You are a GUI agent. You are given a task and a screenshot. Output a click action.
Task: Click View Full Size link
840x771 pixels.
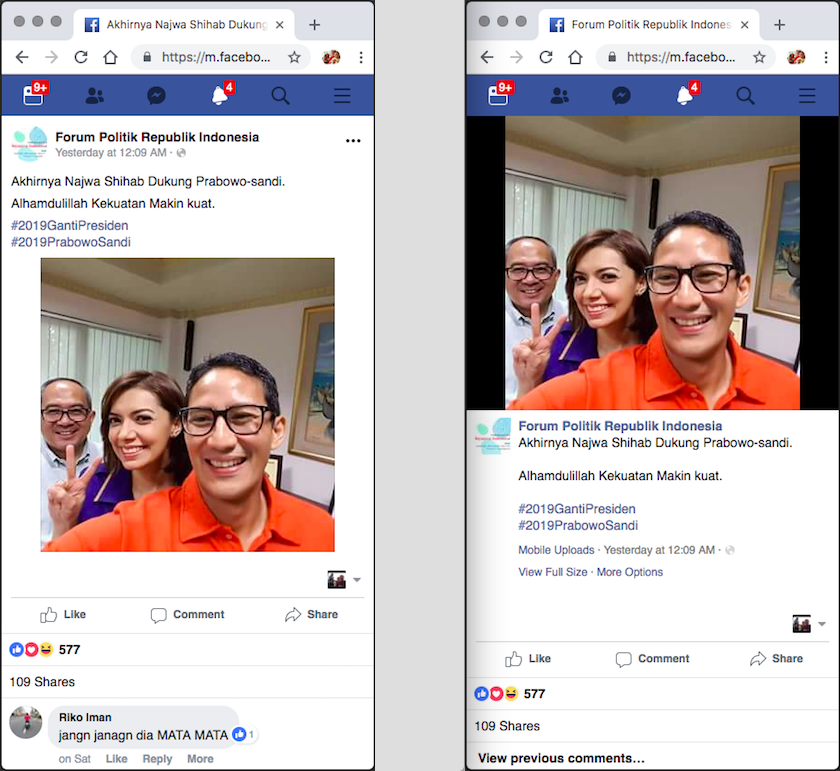coord(553,572)
